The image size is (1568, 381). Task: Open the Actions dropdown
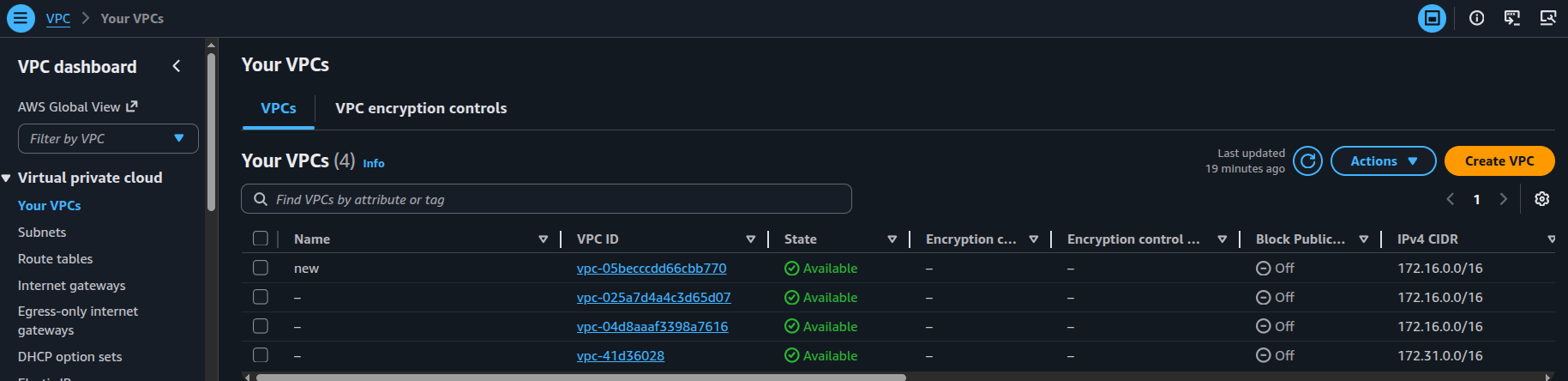[x=1383, y=161]
